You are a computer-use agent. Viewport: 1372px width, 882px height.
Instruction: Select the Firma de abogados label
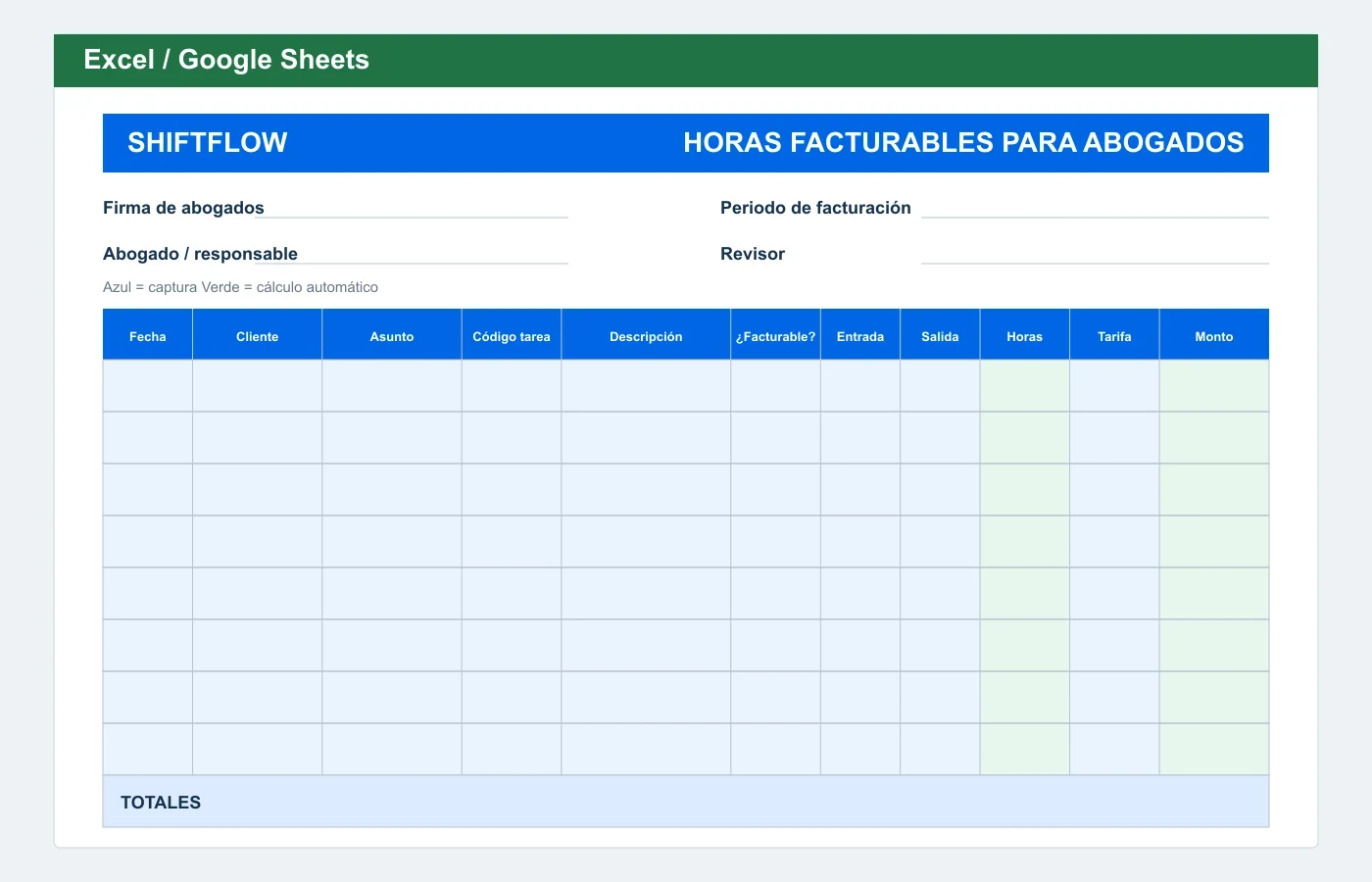(x=183, y=208)
